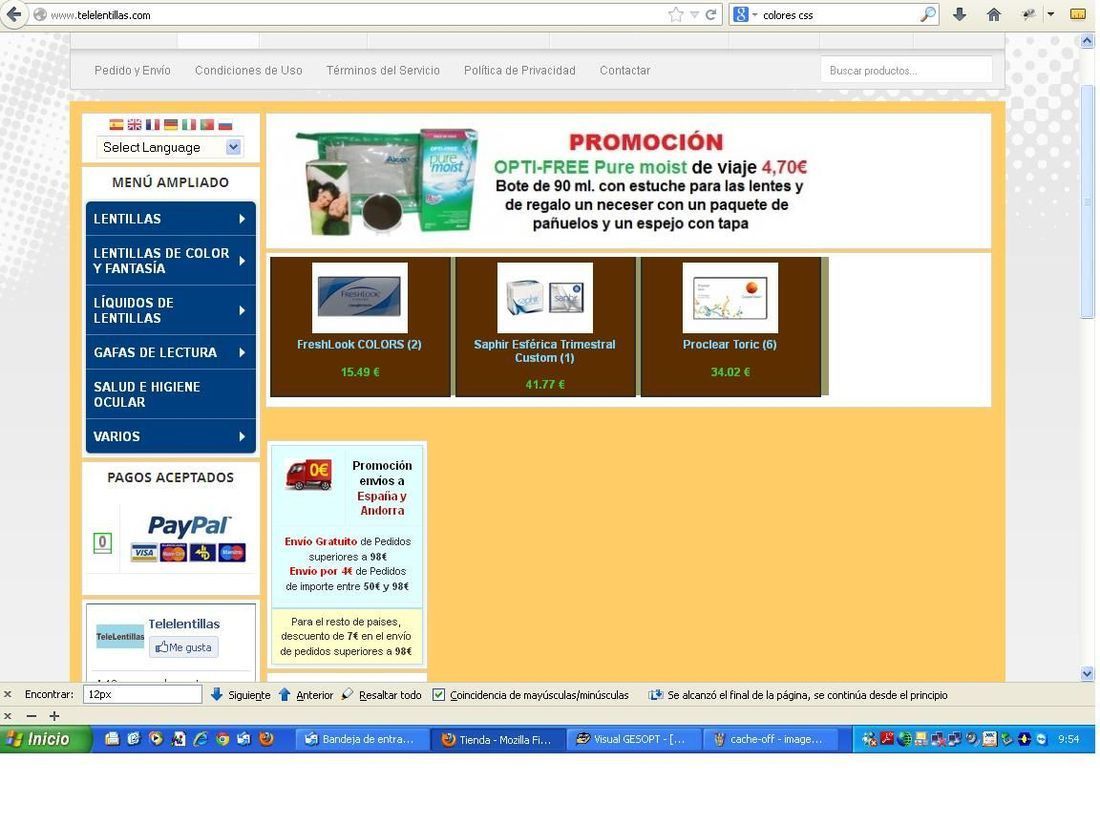1100x825 pixels.
Task: Open the Select Language dropdown
Action: (170, 147)
